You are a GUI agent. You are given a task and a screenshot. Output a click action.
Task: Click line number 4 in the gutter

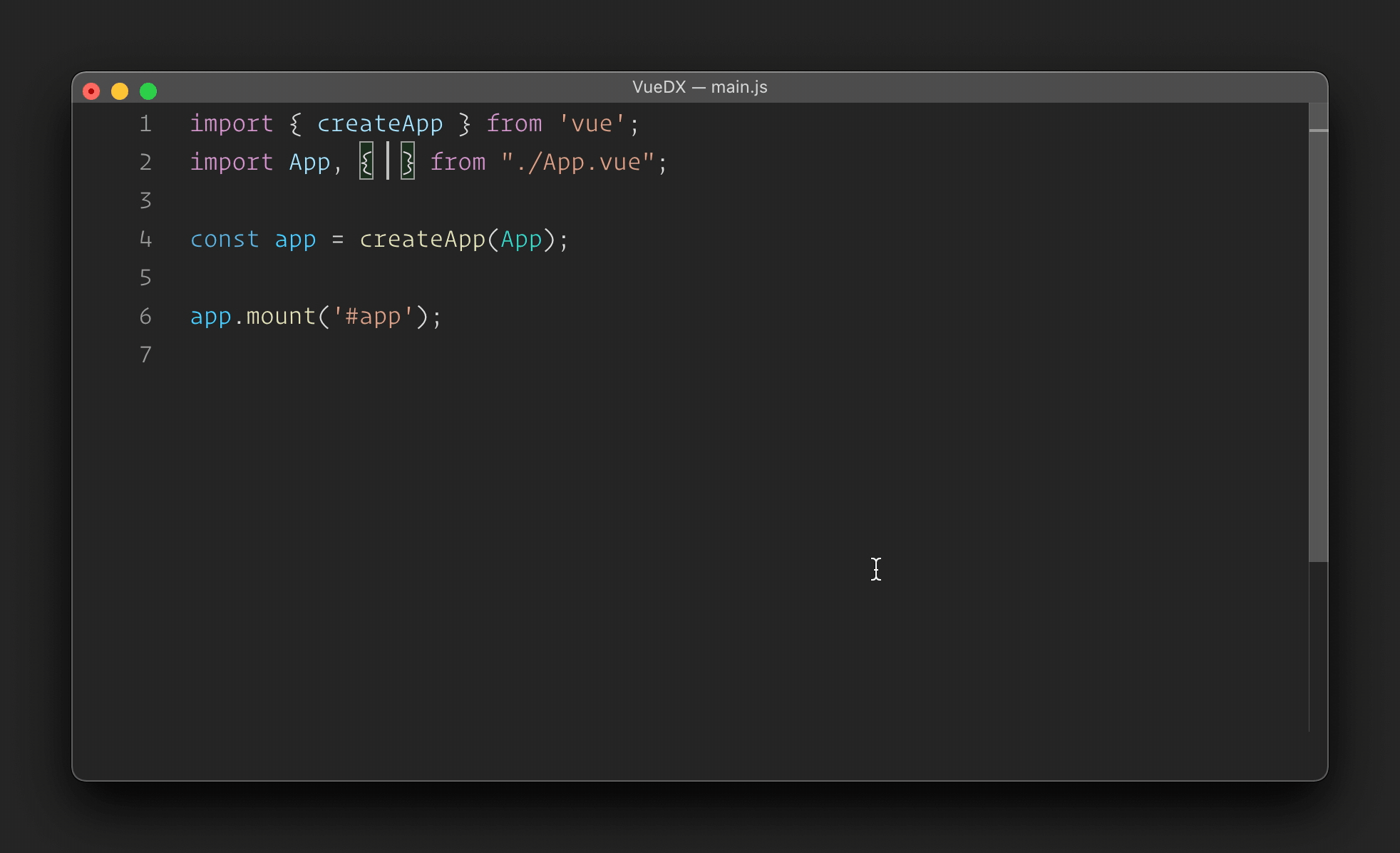coord(145,240)
